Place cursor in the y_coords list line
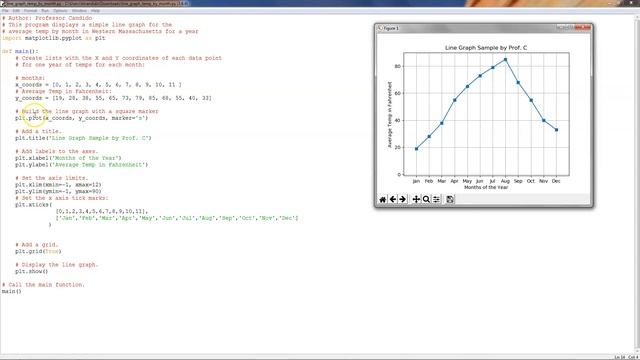Screen dimensions: 640x360 (x=113, y=98)
